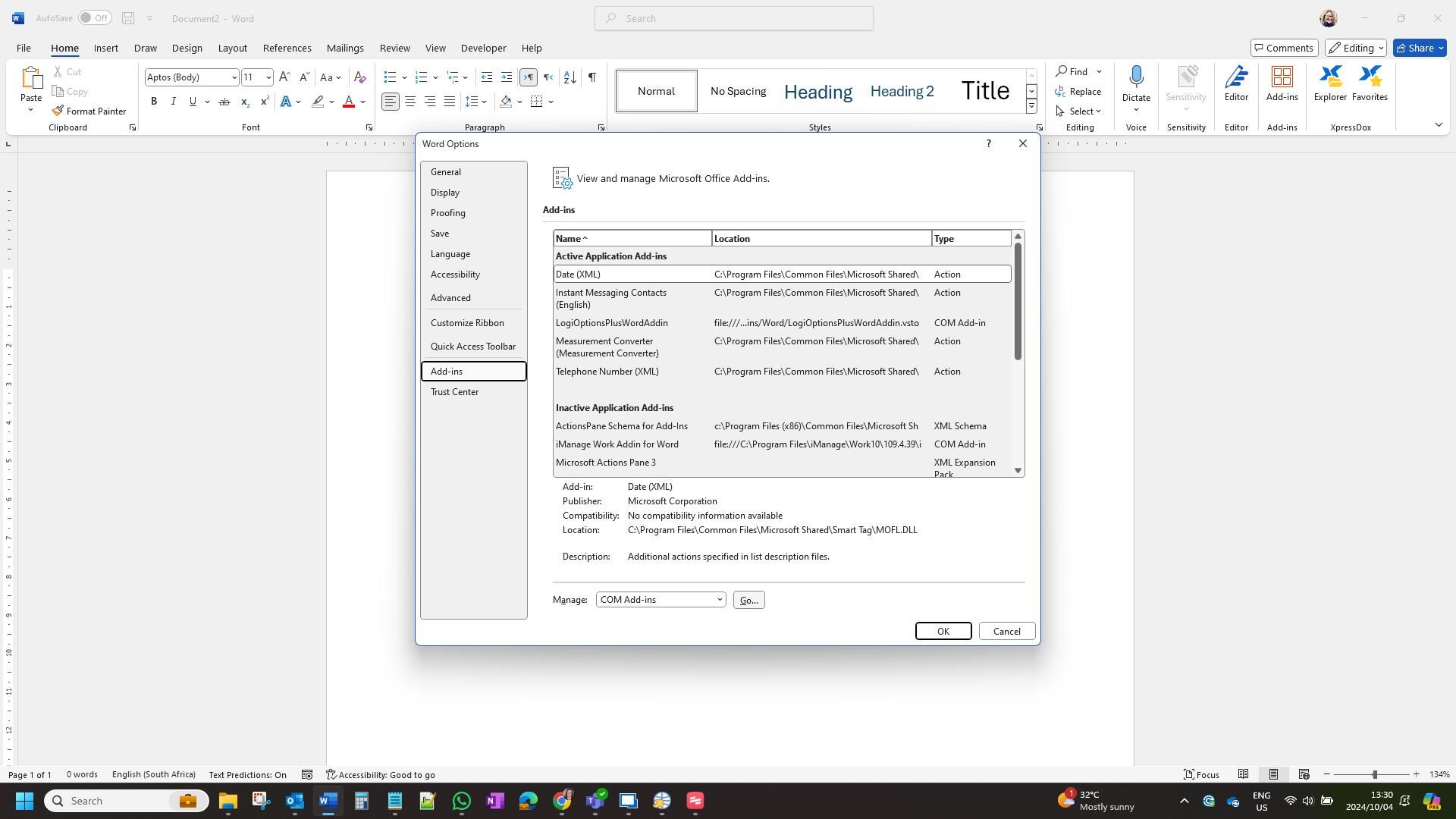The image size is (1456, 819).
Task: Apply a bulleted list
Action: (x=389, y=77)
